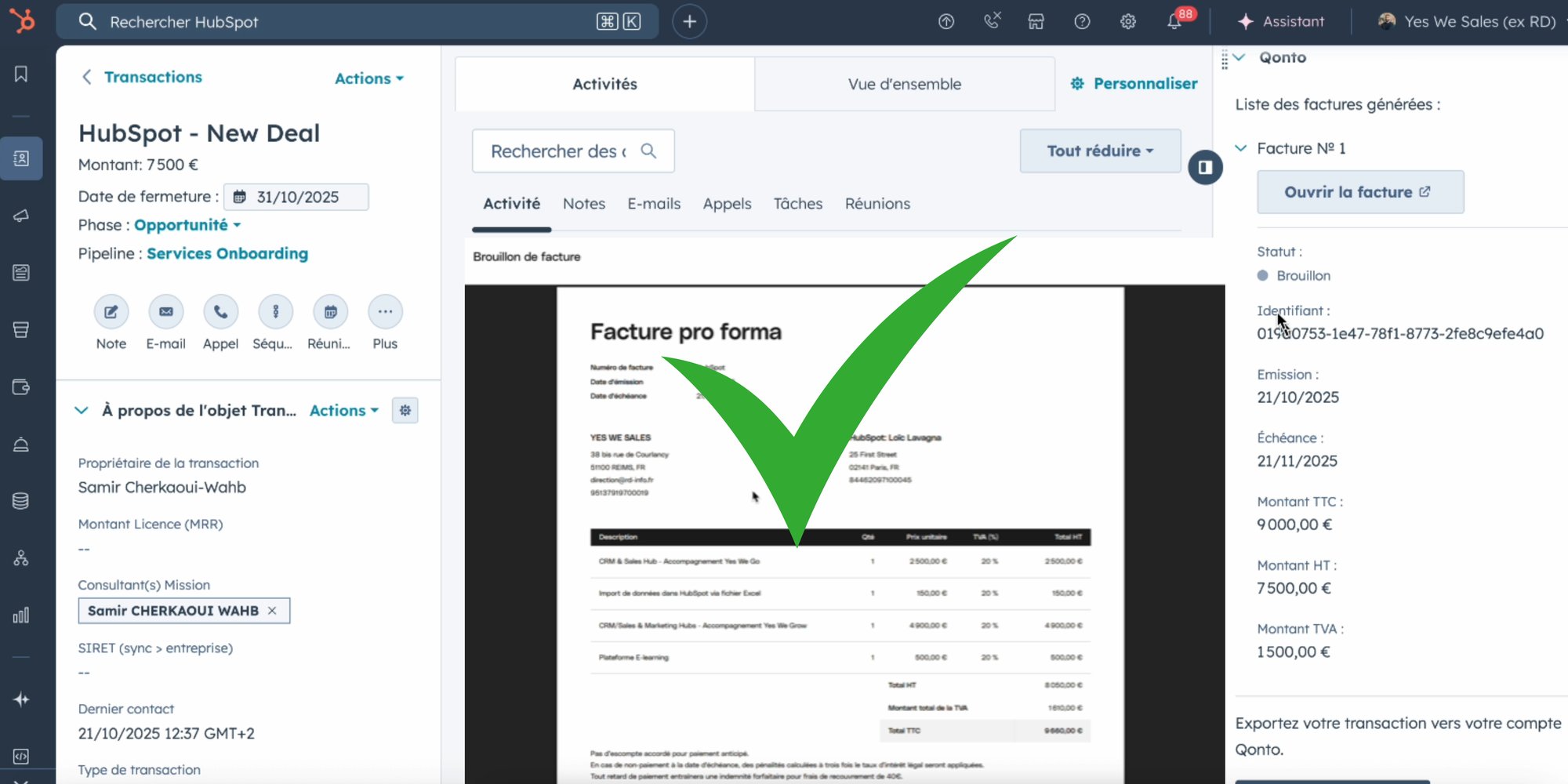Open the Assistant sparkle feature
This screenshot has height=784, width=1568.
point(1281,21)
